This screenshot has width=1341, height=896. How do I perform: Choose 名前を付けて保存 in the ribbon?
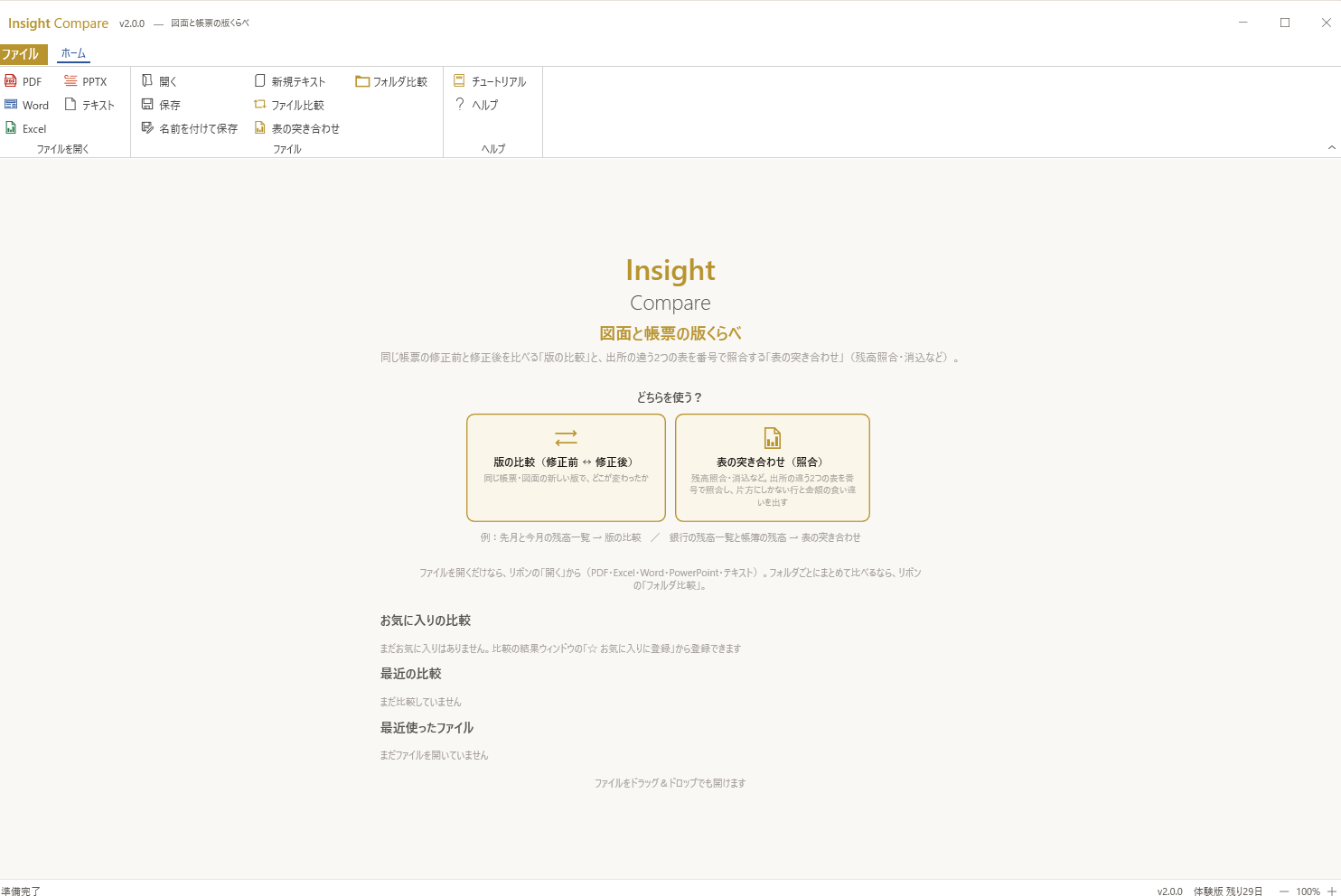click(x=190, y=128)
